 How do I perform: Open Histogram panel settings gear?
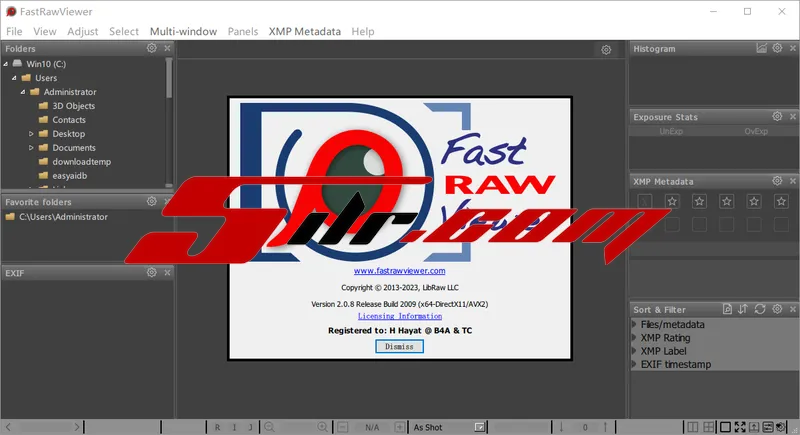[777, 48]
